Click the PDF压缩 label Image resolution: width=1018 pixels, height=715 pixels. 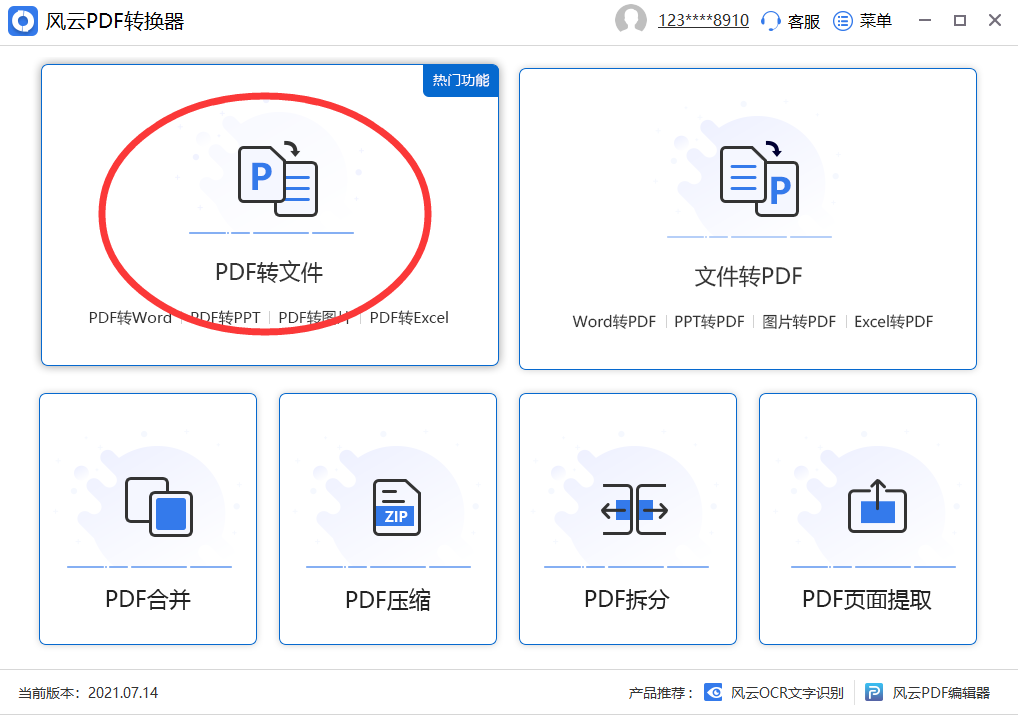(x=388, y=600)
